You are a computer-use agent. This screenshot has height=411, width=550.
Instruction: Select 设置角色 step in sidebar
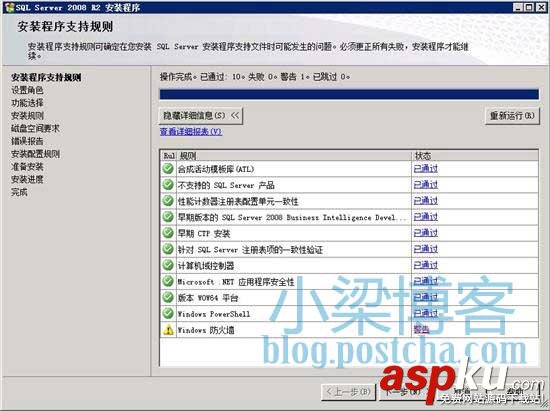(x=27, y=90)
